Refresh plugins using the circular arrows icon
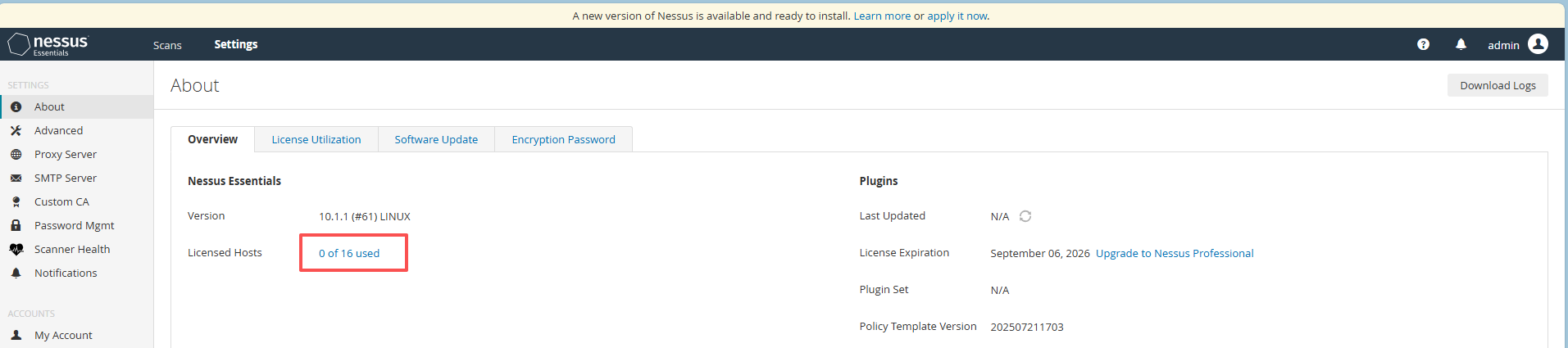The height and width of the screenshot is (348, 1568). pyautogui.click(x=1025, y=216)
